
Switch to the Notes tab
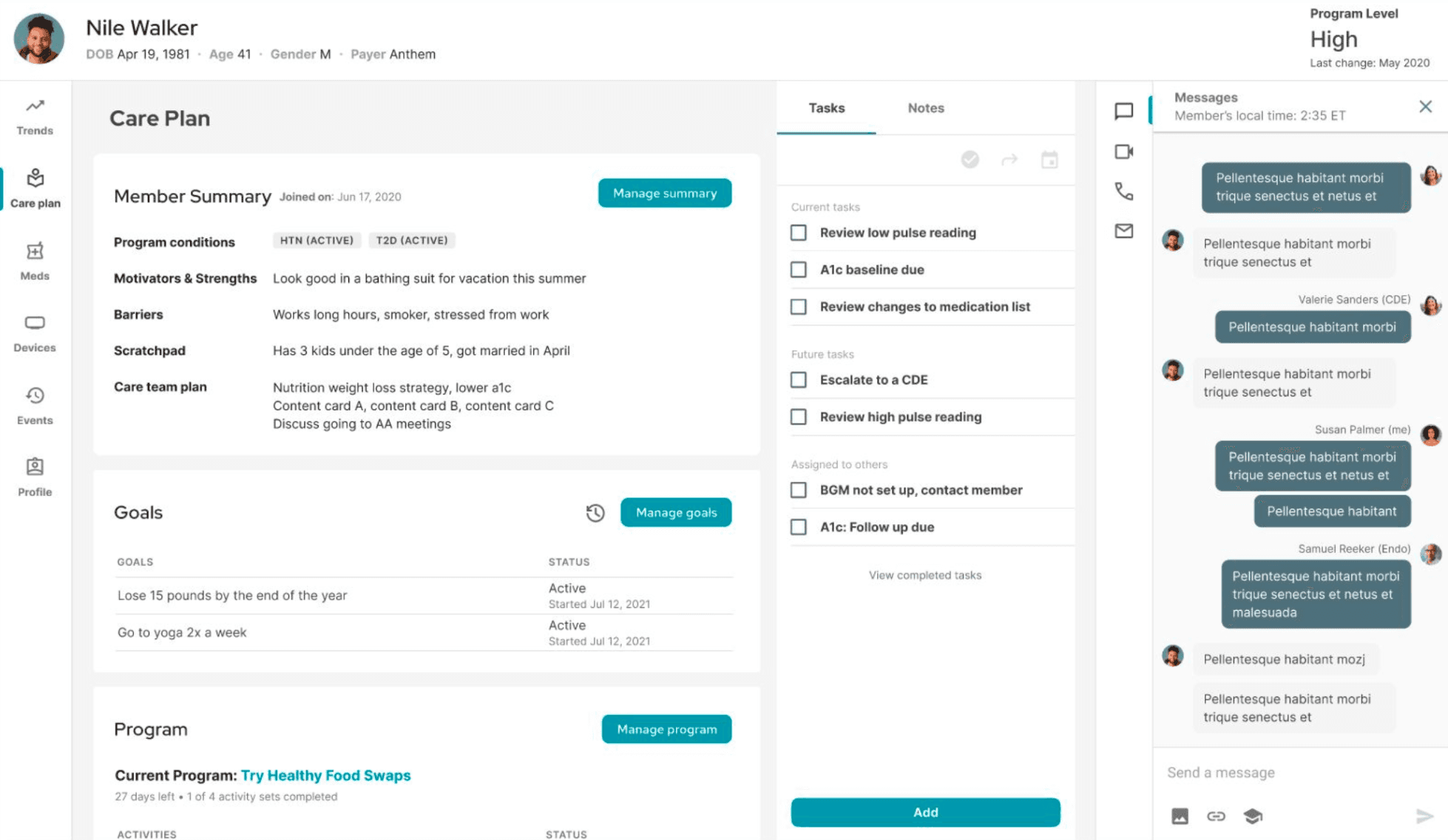(x=925, y=108)
